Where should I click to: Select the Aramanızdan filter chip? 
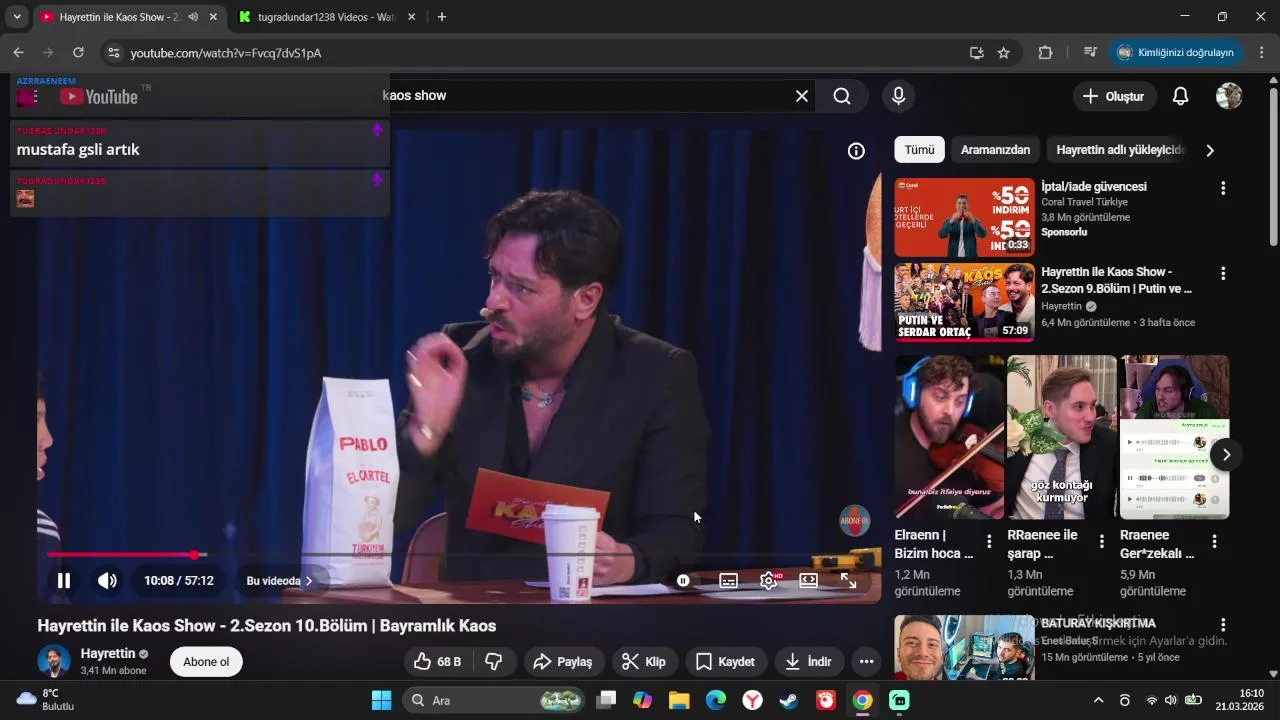coord(995,150)
